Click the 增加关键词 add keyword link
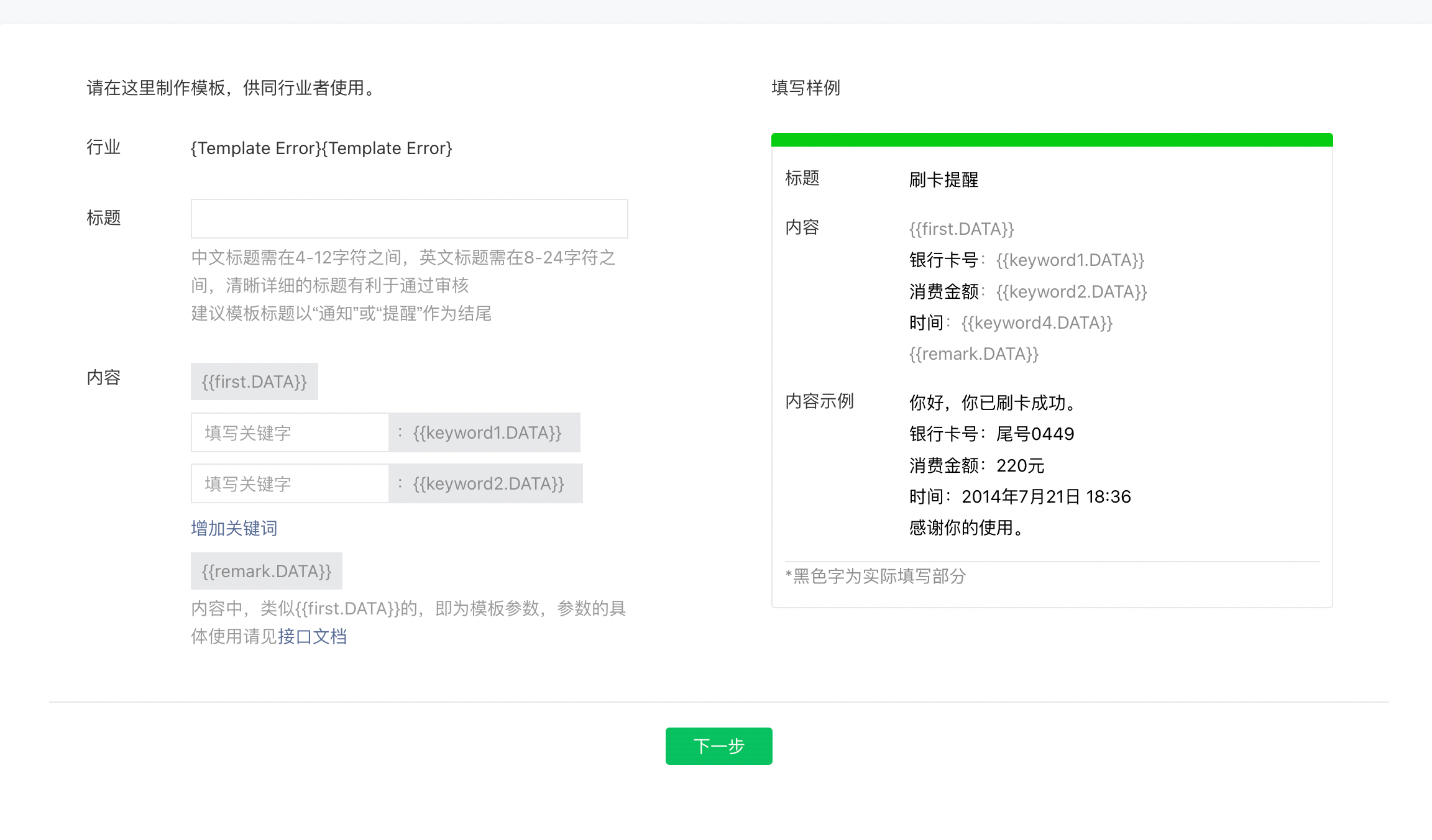Viewport: 1432px width, 840px height. (x=234, y=528)
